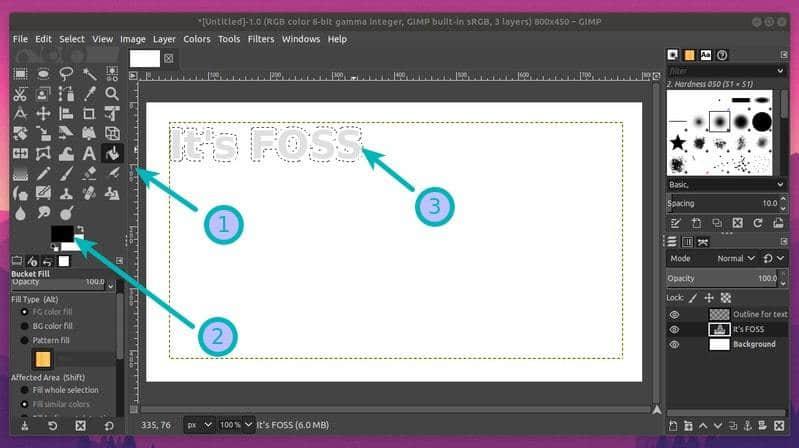The image size is (799, 448).
Task: Select the Bucket Fill tool
Action: click(x=112, y=153)
